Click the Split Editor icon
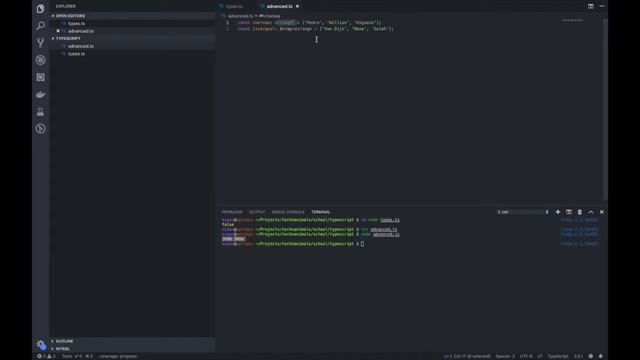The width and height of the screenshot is (640, 360). tap(591, 6)
